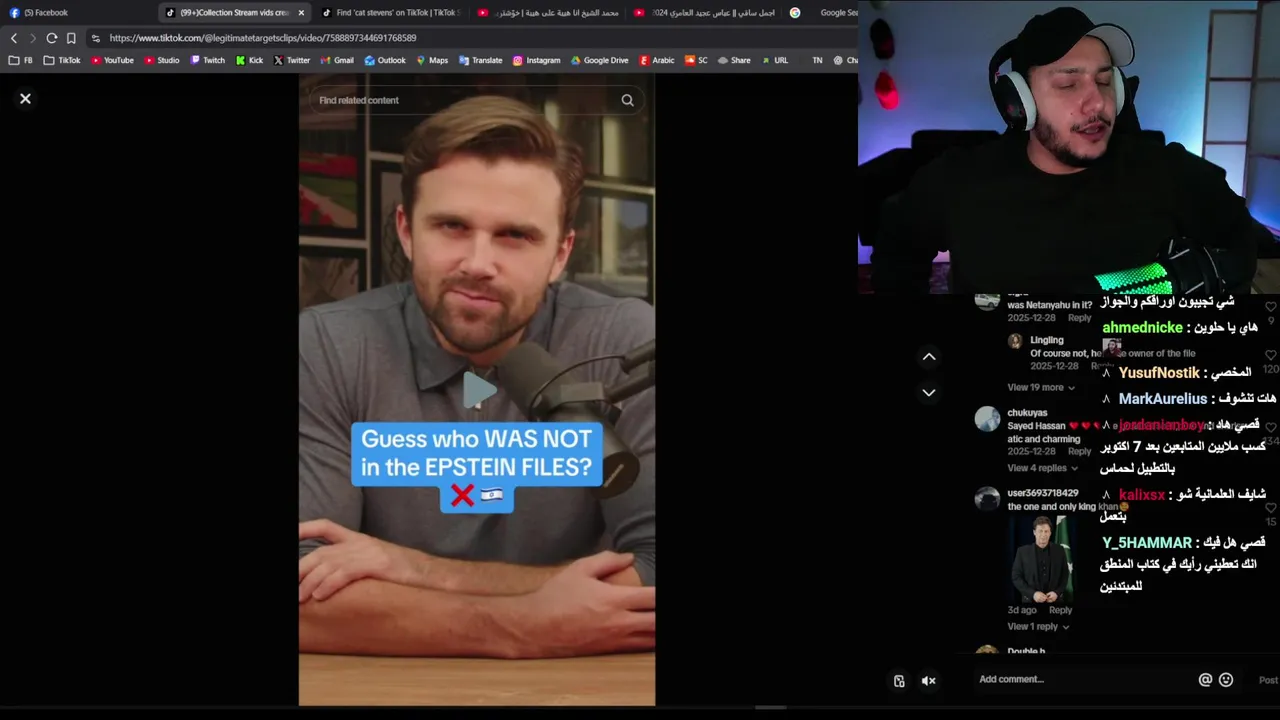Reply to chukuyas's comment
Image resolution: width=1280 pixels, height=720 pixels.
click(1079, 451)
